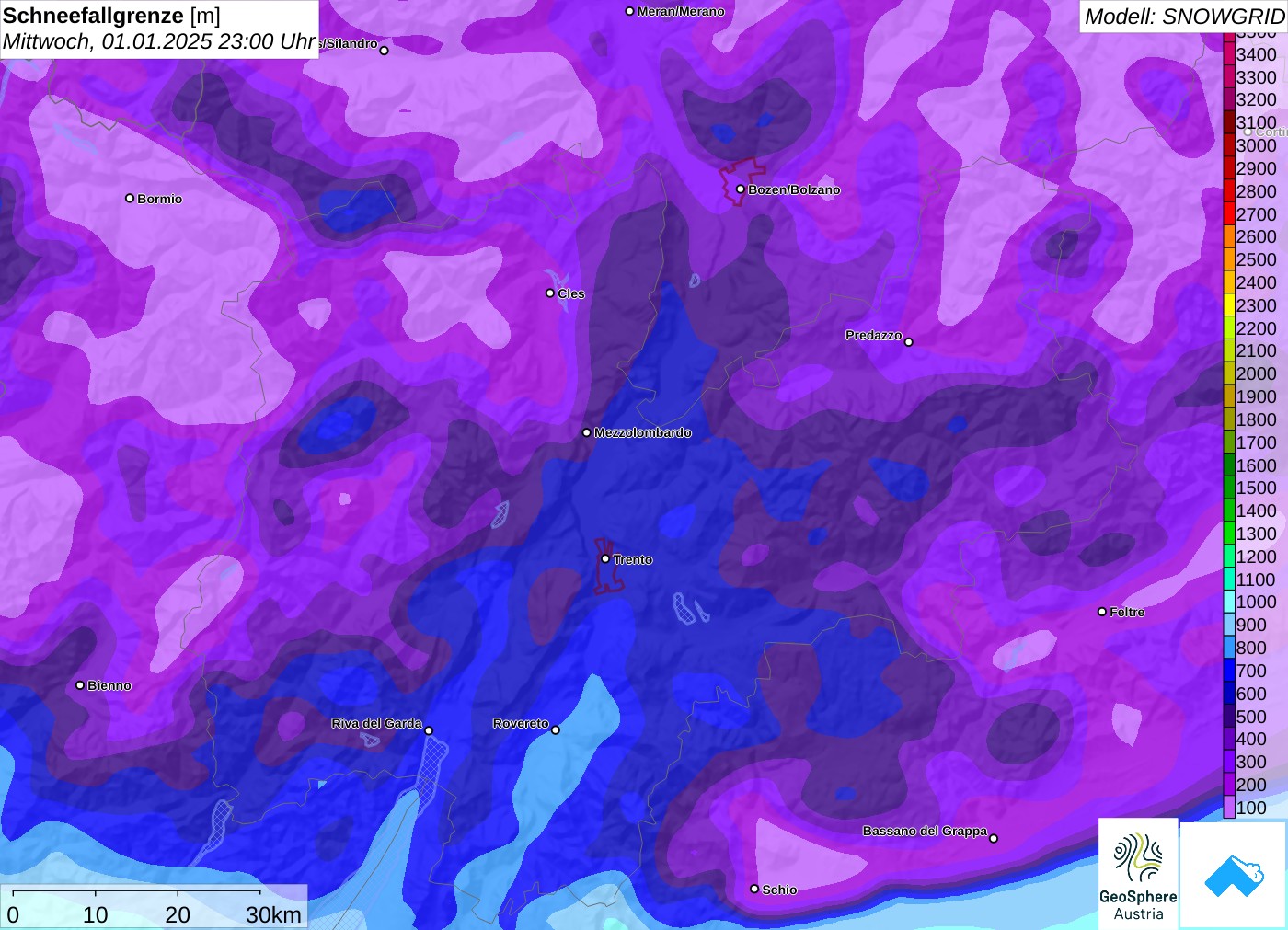This screenshot has width=1288, height=930.
Task: Click the GeoSphere Austria logo
Action: tap(1138, 873)
